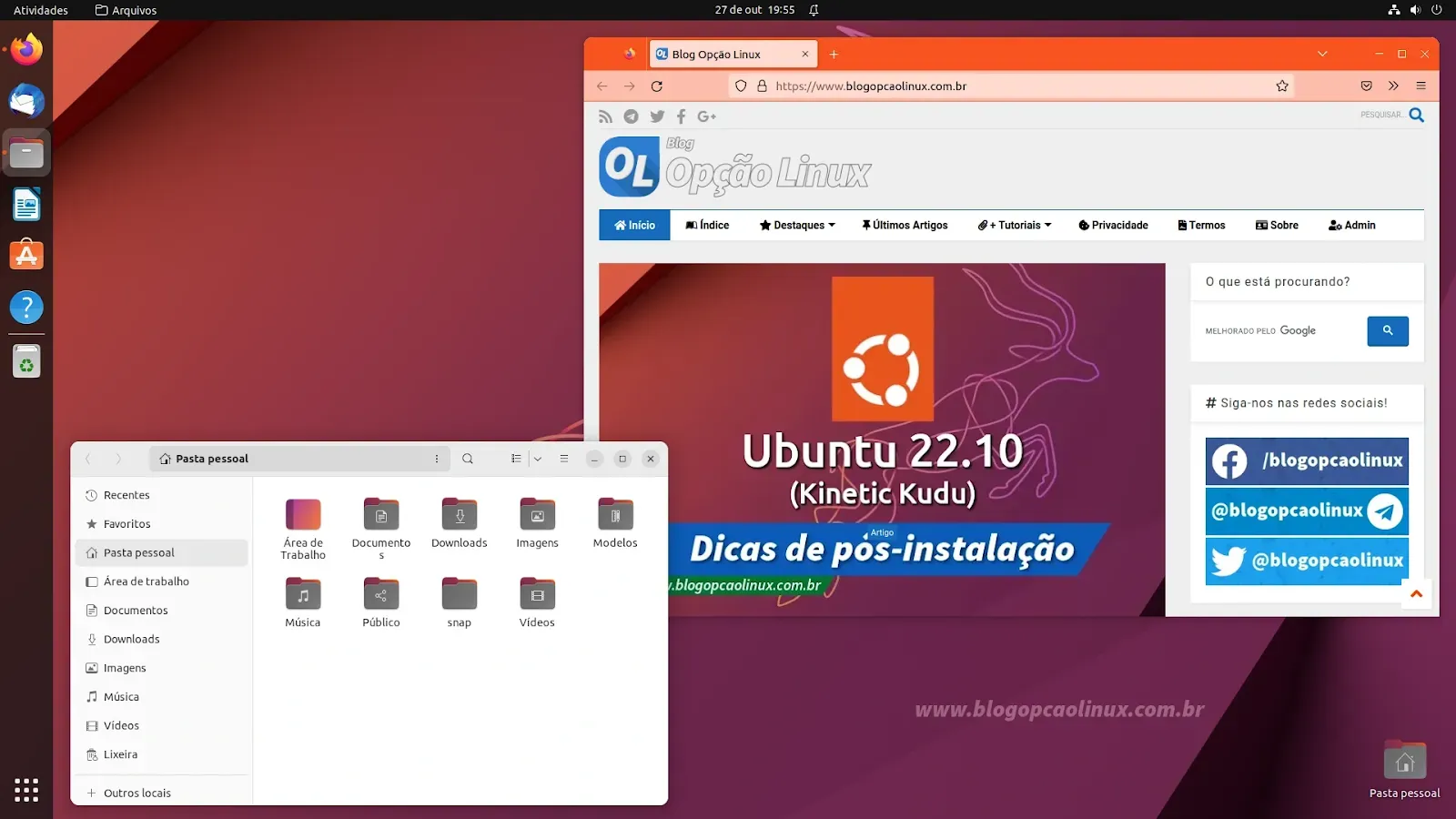The width and height of the screenshot is (1456, 819).
Task: Open the Downloads folder in Files
Action: (x=460, y=523)
